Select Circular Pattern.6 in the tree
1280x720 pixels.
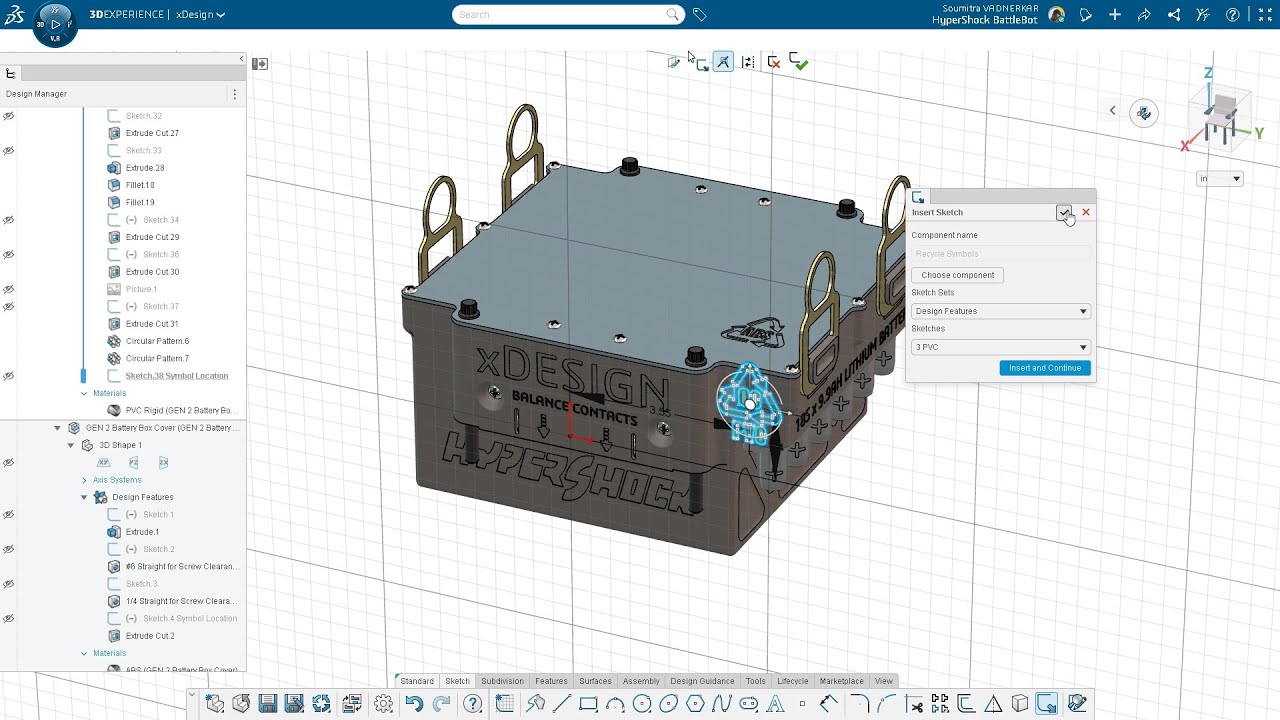click(x=157, y=341)
